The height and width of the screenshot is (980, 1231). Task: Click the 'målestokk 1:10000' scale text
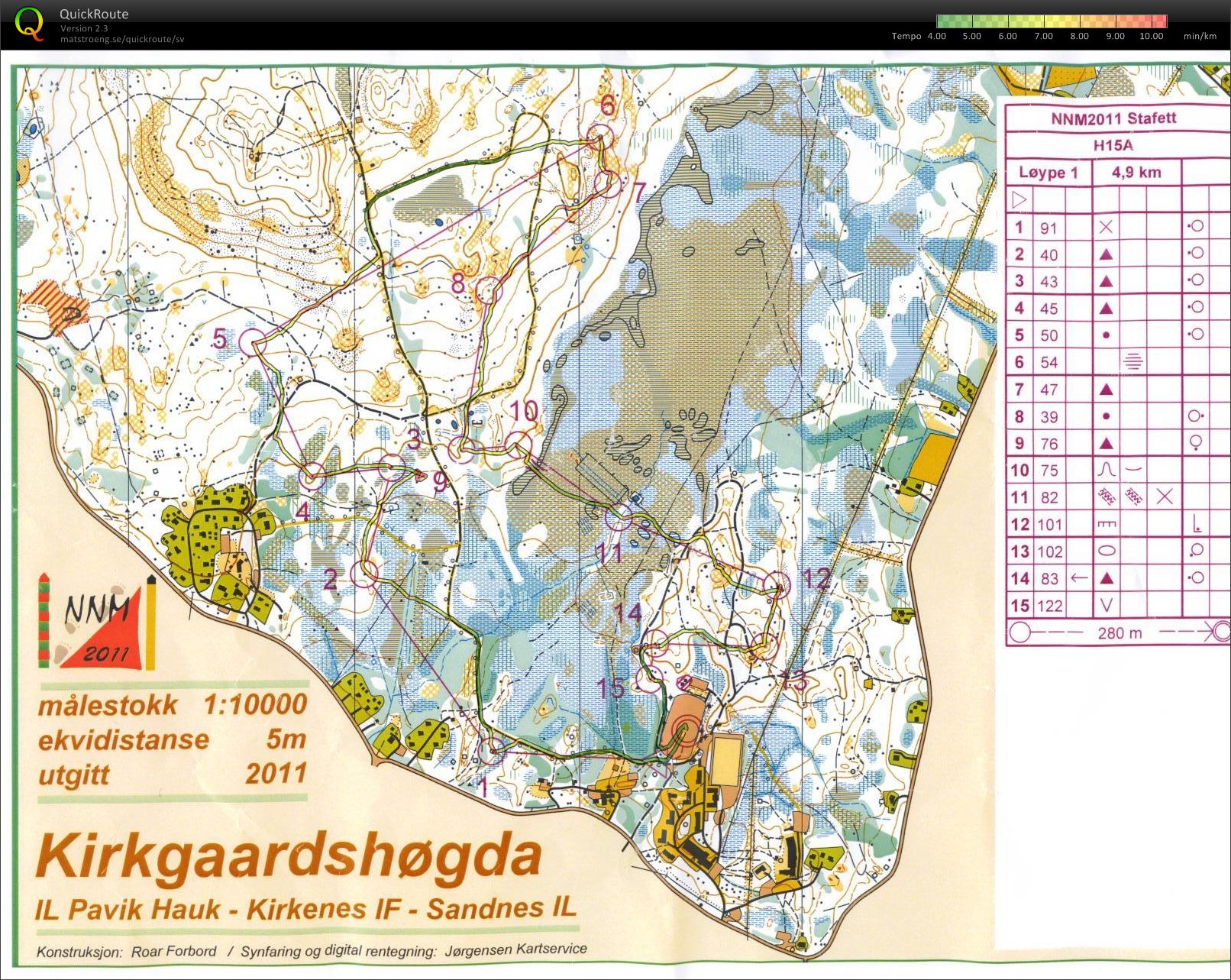coord(173,704)
